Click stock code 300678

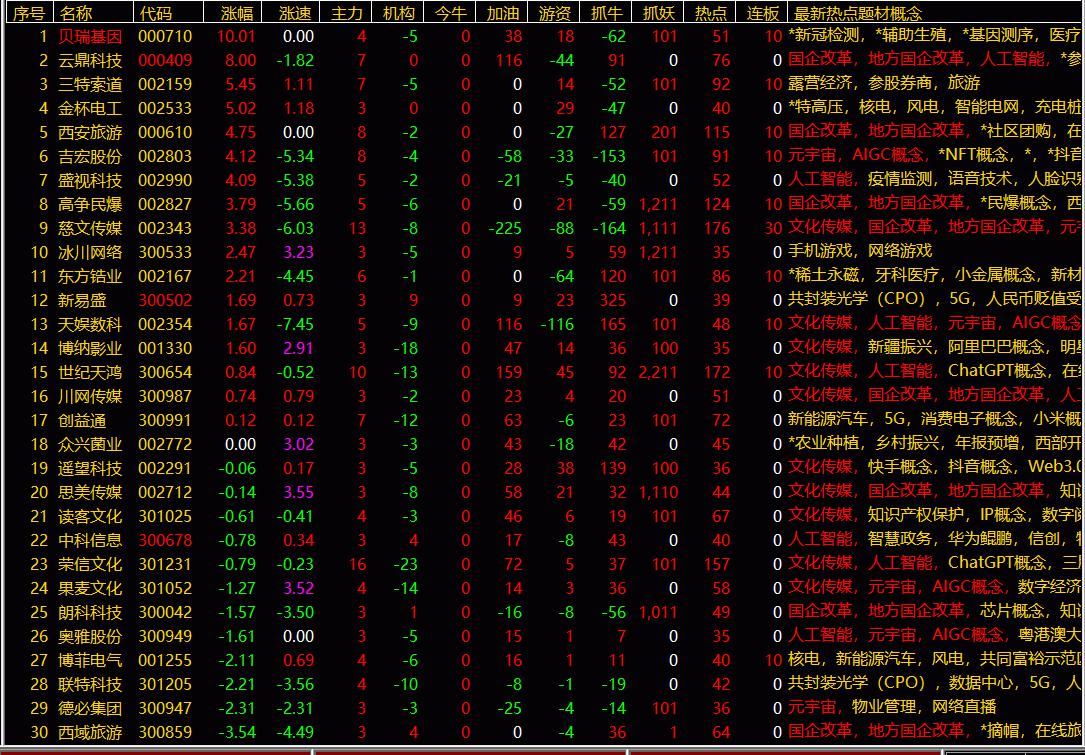coord(165,540)
